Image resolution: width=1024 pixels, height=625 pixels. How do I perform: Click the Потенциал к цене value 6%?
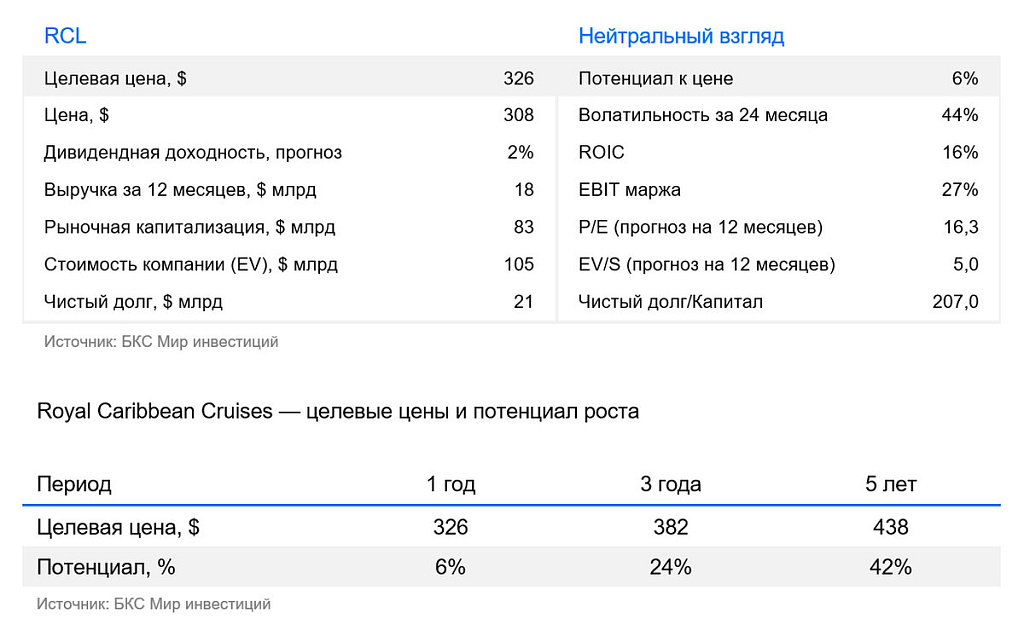click(965, 78)
